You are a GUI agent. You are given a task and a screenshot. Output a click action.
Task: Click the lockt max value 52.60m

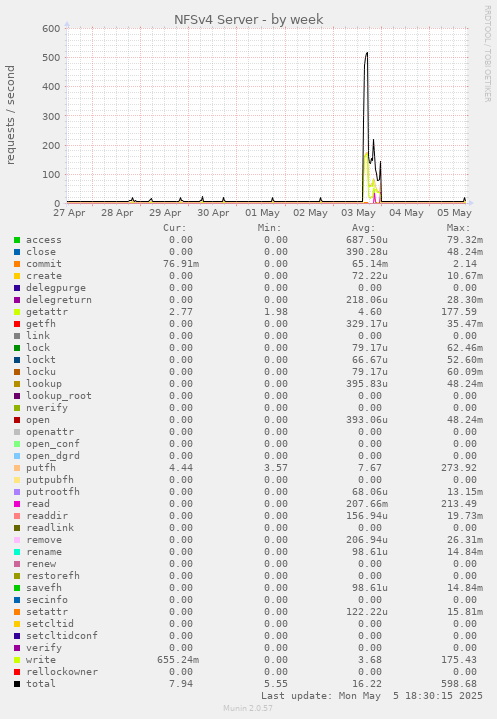click(465, 360)
